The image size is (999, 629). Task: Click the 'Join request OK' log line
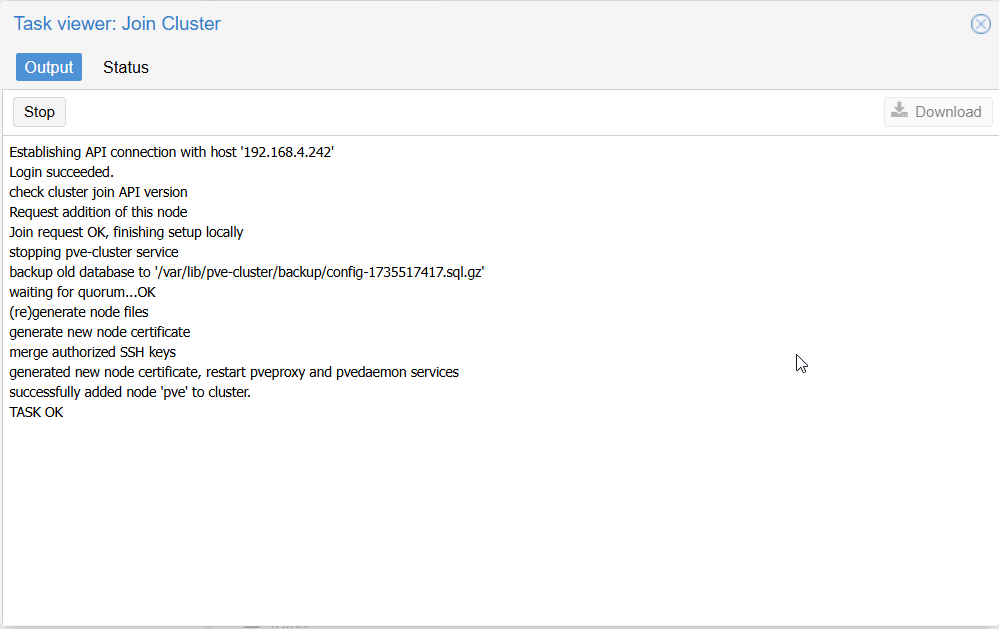click(126, 232)
